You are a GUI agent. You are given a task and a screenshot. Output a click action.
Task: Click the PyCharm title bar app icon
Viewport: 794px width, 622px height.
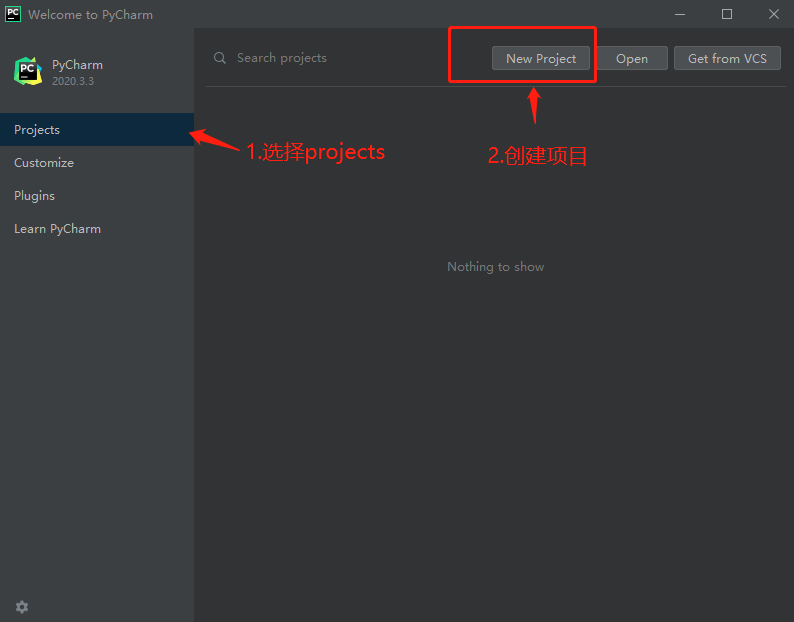click(13, 14)
